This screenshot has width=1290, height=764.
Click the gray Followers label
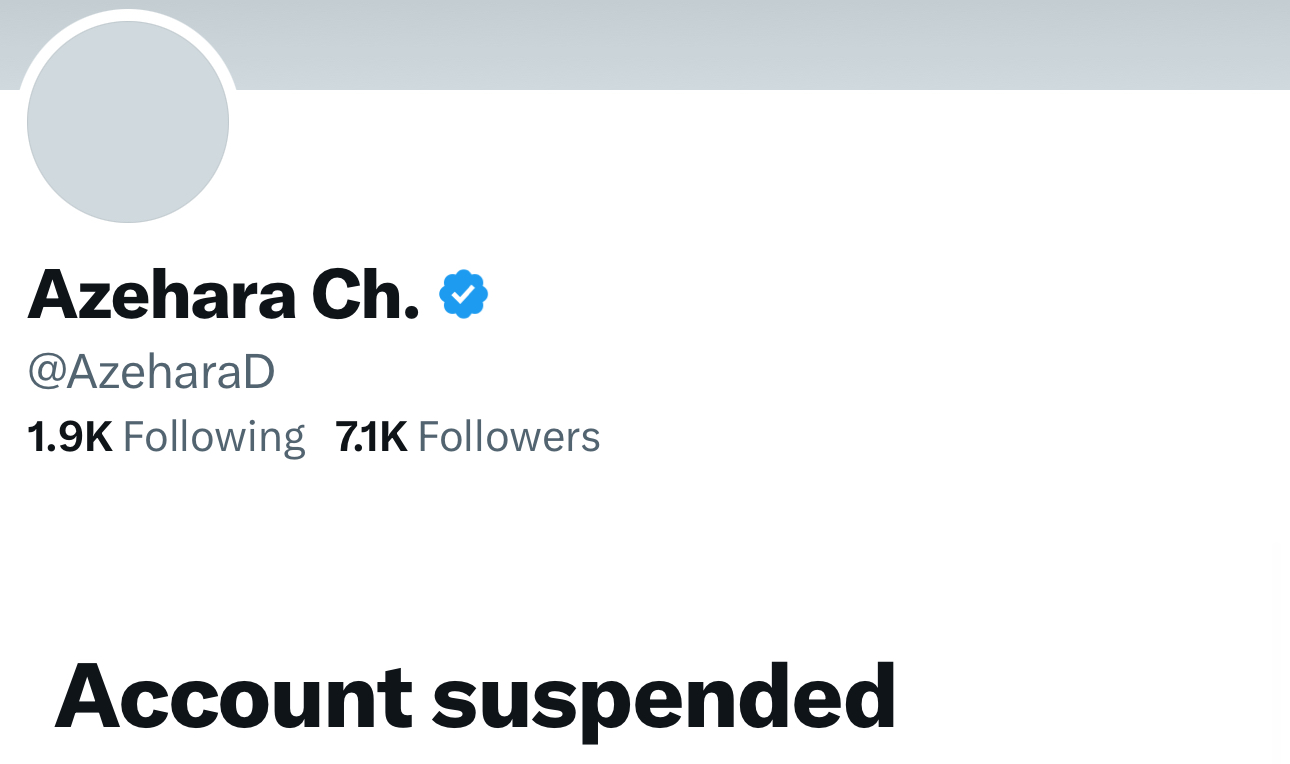point(509,438)
